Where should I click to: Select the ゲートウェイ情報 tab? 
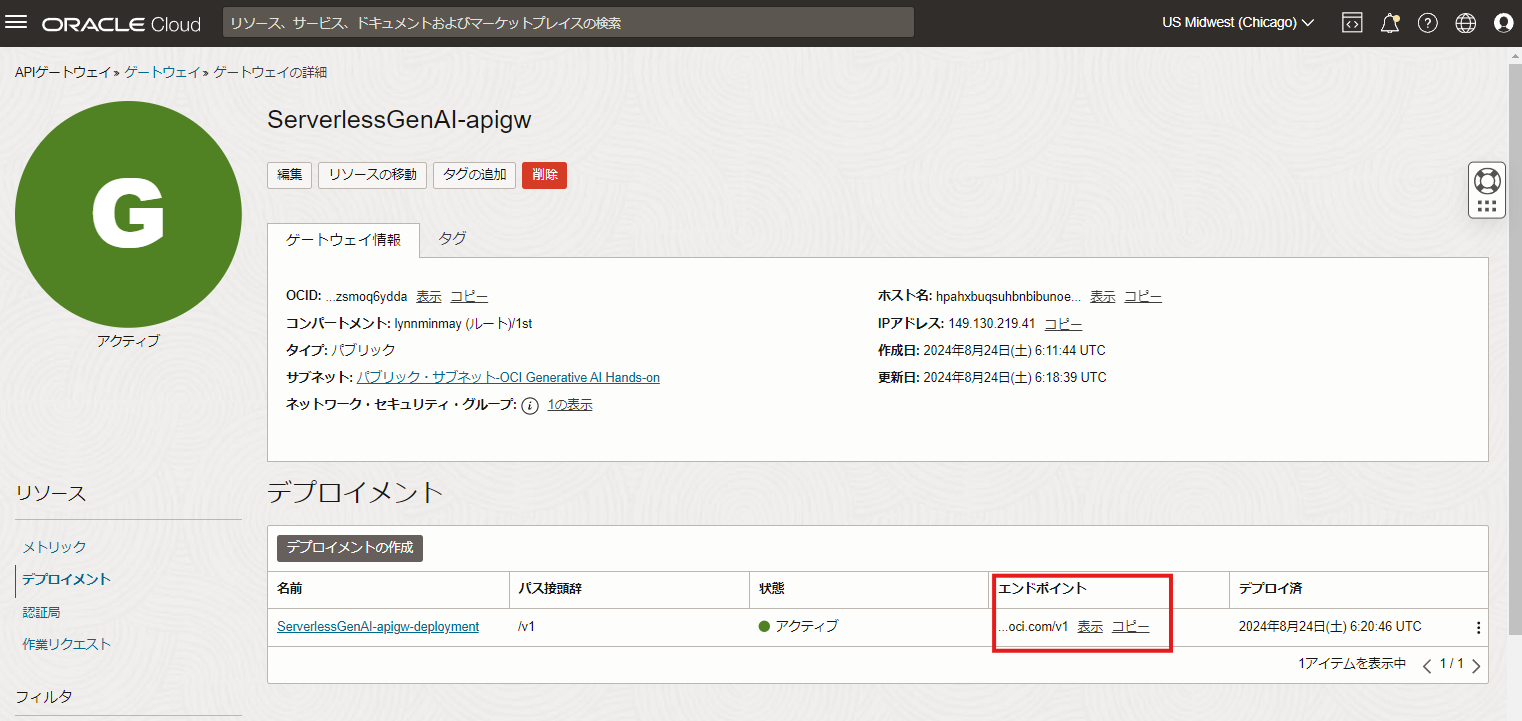344,240
